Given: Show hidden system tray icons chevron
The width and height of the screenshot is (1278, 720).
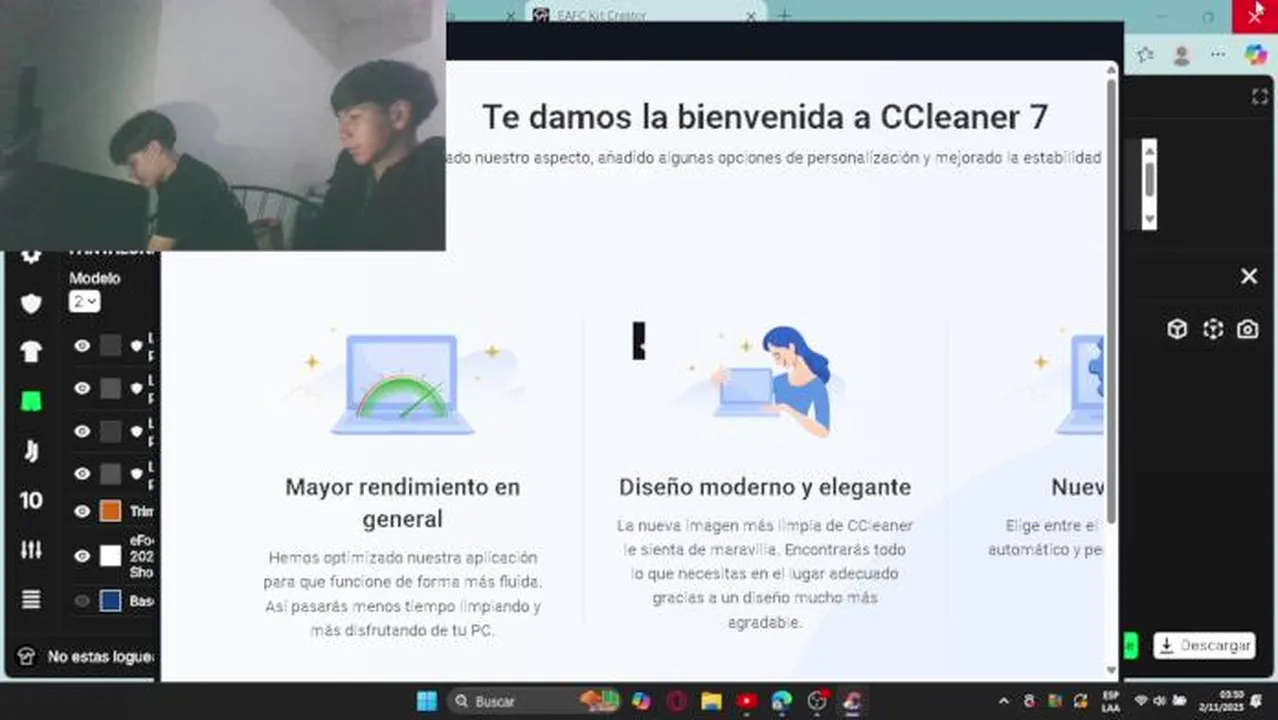Looking at the screenshot, I should (x=1004, y=701).
